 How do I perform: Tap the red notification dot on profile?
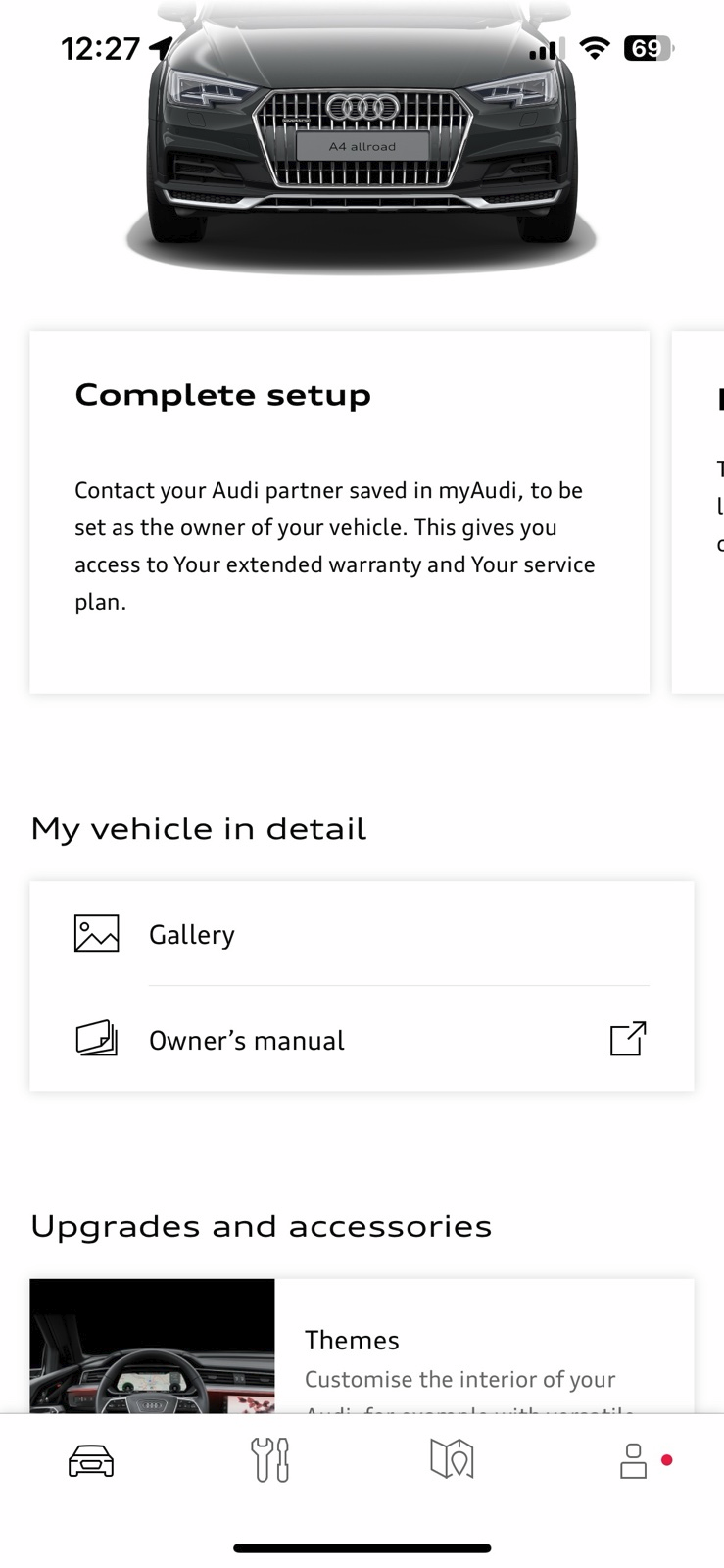coord(667,1460)
